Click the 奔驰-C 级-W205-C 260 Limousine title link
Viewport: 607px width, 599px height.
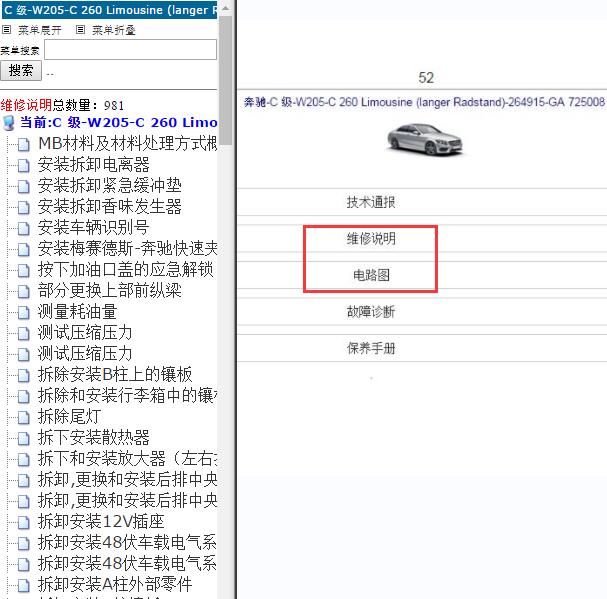click(424, 102)
